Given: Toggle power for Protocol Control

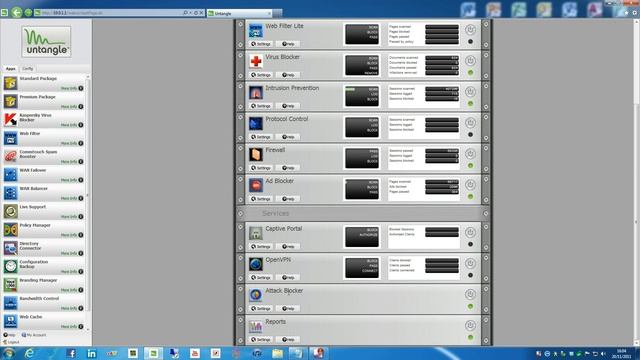Looking at the screenshot, I should click(470, 122).
